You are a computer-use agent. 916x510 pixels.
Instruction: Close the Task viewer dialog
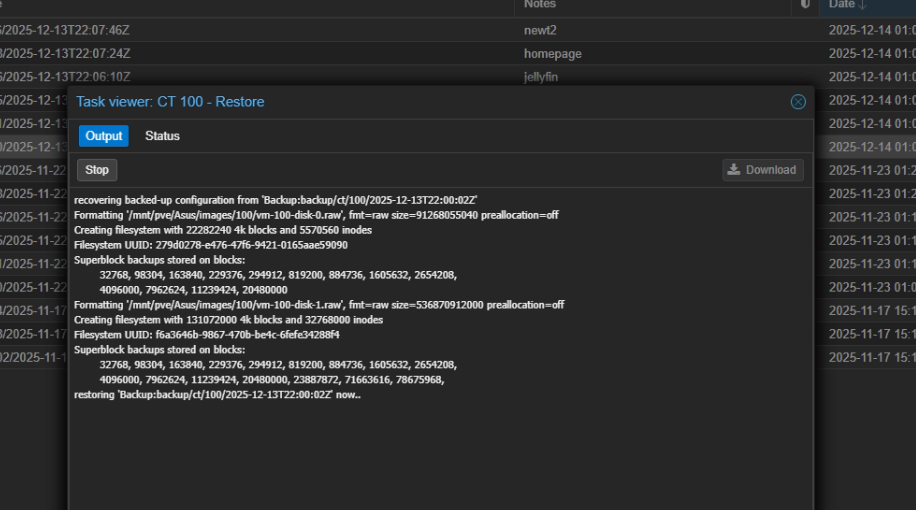pos(798,102)
